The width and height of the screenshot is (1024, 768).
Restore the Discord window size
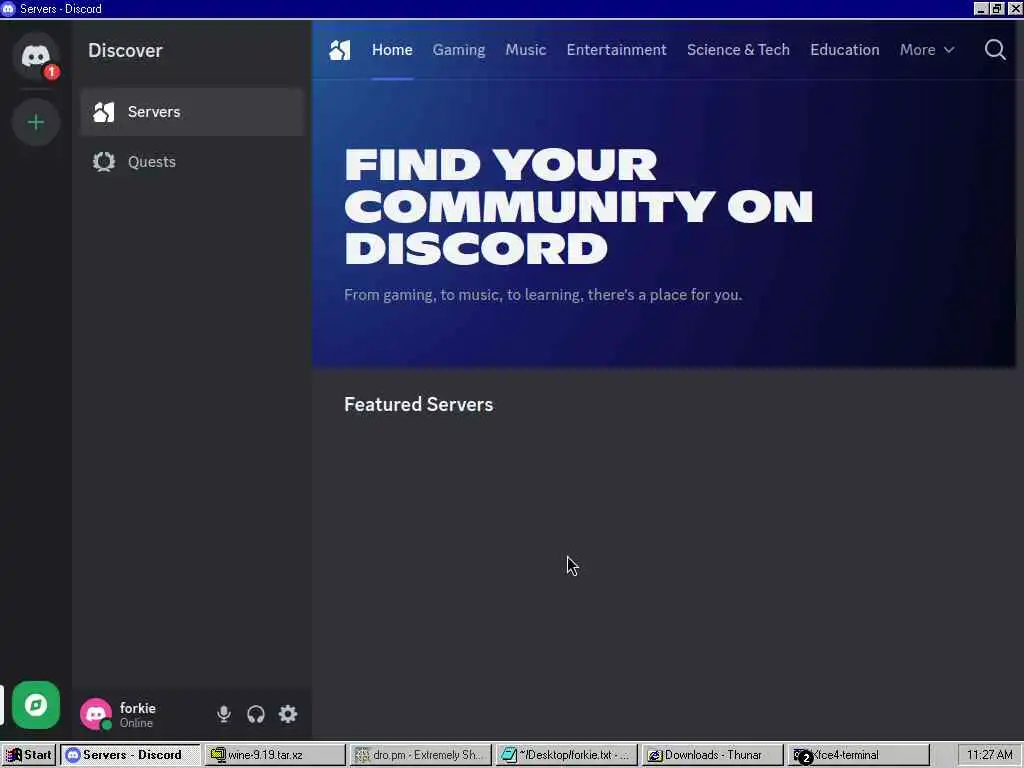click(x=997, y=8)
